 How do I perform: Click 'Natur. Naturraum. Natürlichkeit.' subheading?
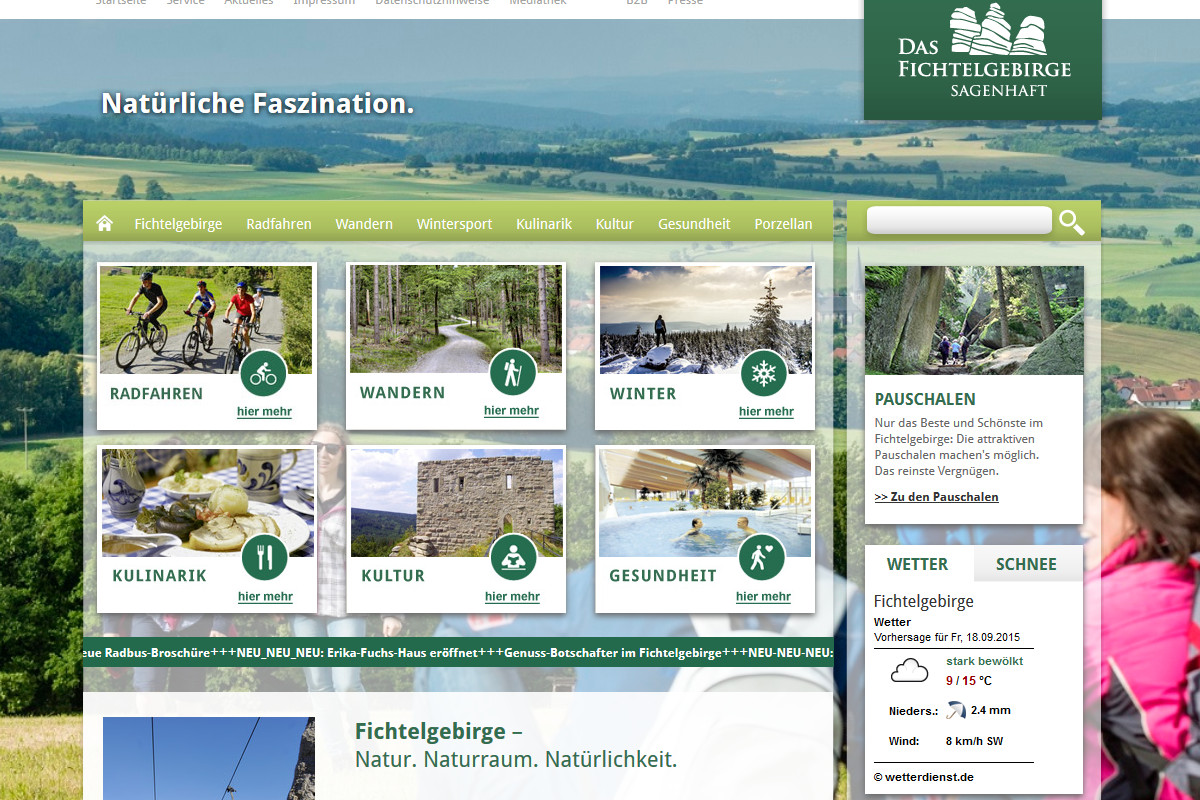click(516, 759)
